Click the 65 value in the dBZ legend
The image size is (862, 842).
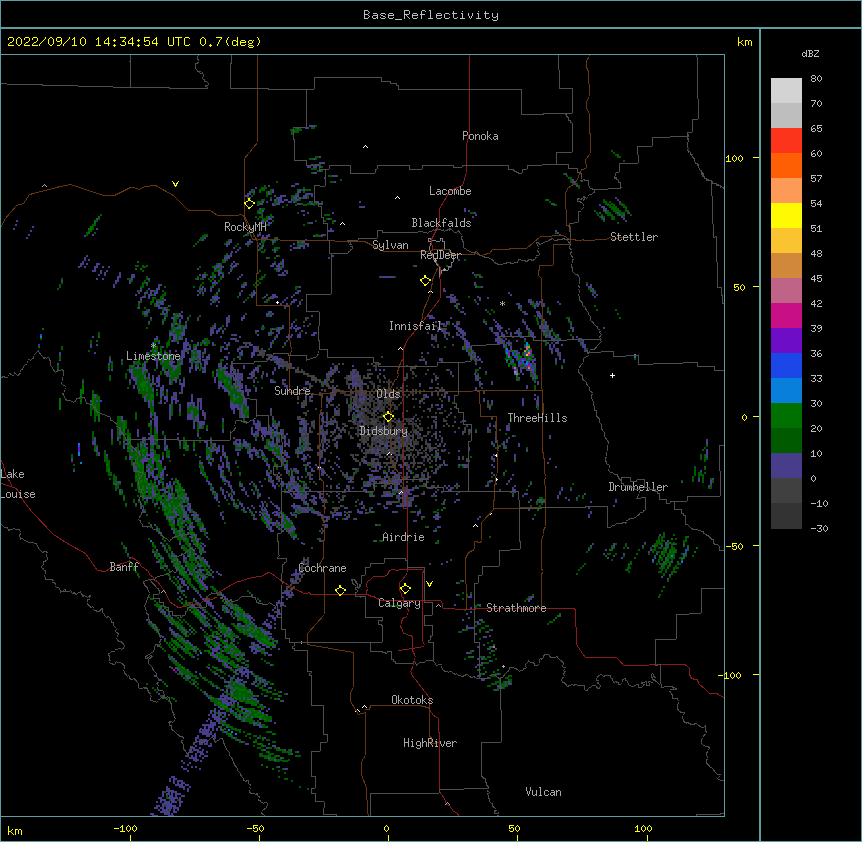(816, 129)
